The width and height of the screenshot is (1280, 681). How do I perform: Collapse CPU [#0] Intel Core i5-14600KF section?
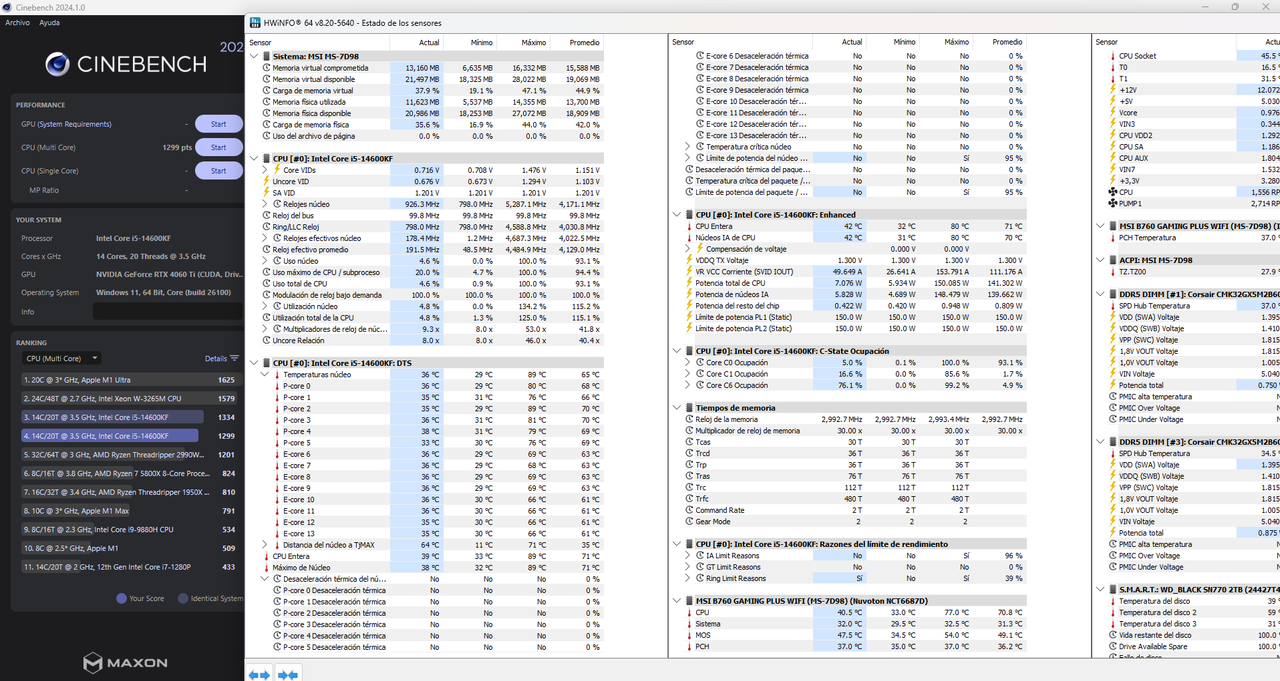click(253, 158)
